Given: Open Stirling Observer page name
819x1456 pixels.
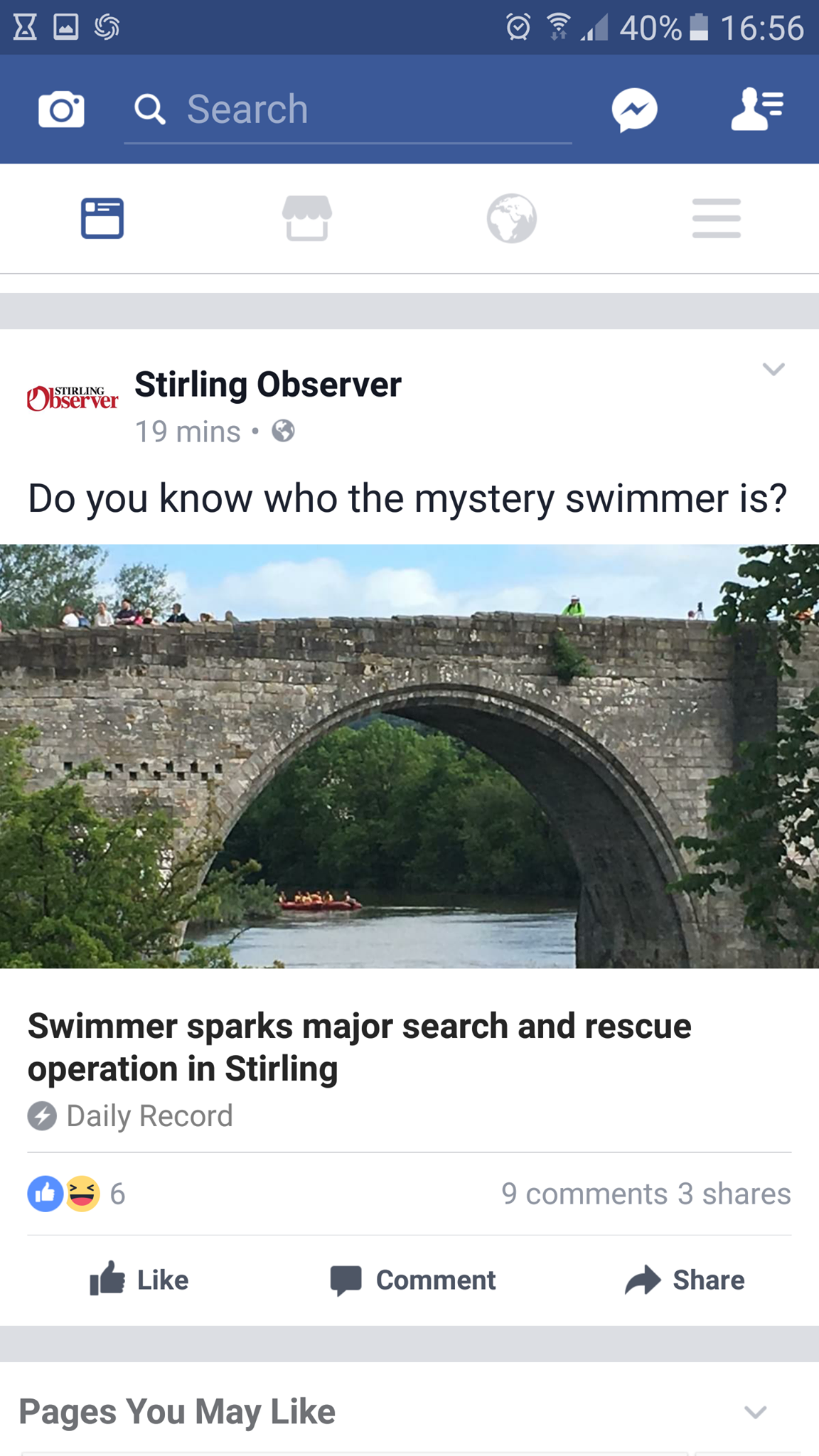Looking at the screenshot, I should [268, 385].
